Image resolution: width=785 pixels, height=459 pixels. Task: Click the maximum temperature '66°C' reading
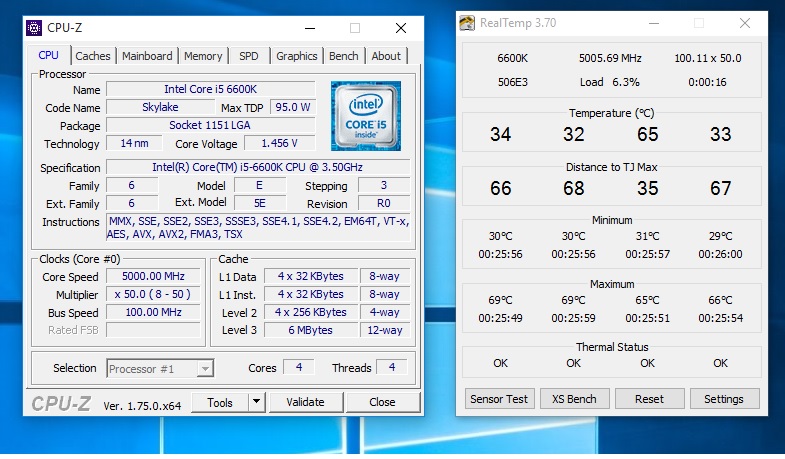coord(720,300)
